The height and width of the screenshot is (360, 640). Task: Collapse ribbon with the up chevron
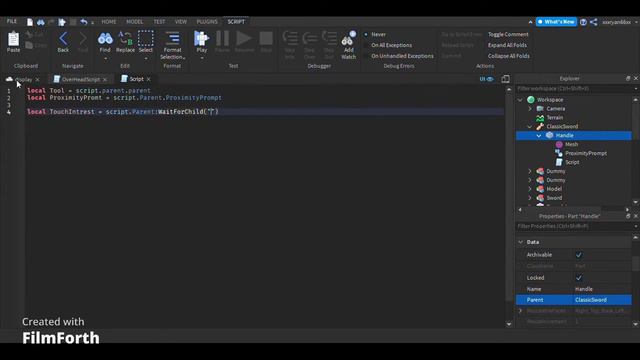pos(530,22)
